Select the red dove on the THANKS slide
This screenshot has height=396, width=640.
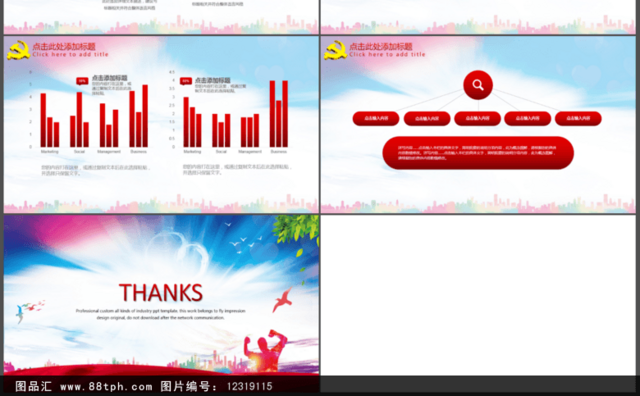tap(282, 300)
